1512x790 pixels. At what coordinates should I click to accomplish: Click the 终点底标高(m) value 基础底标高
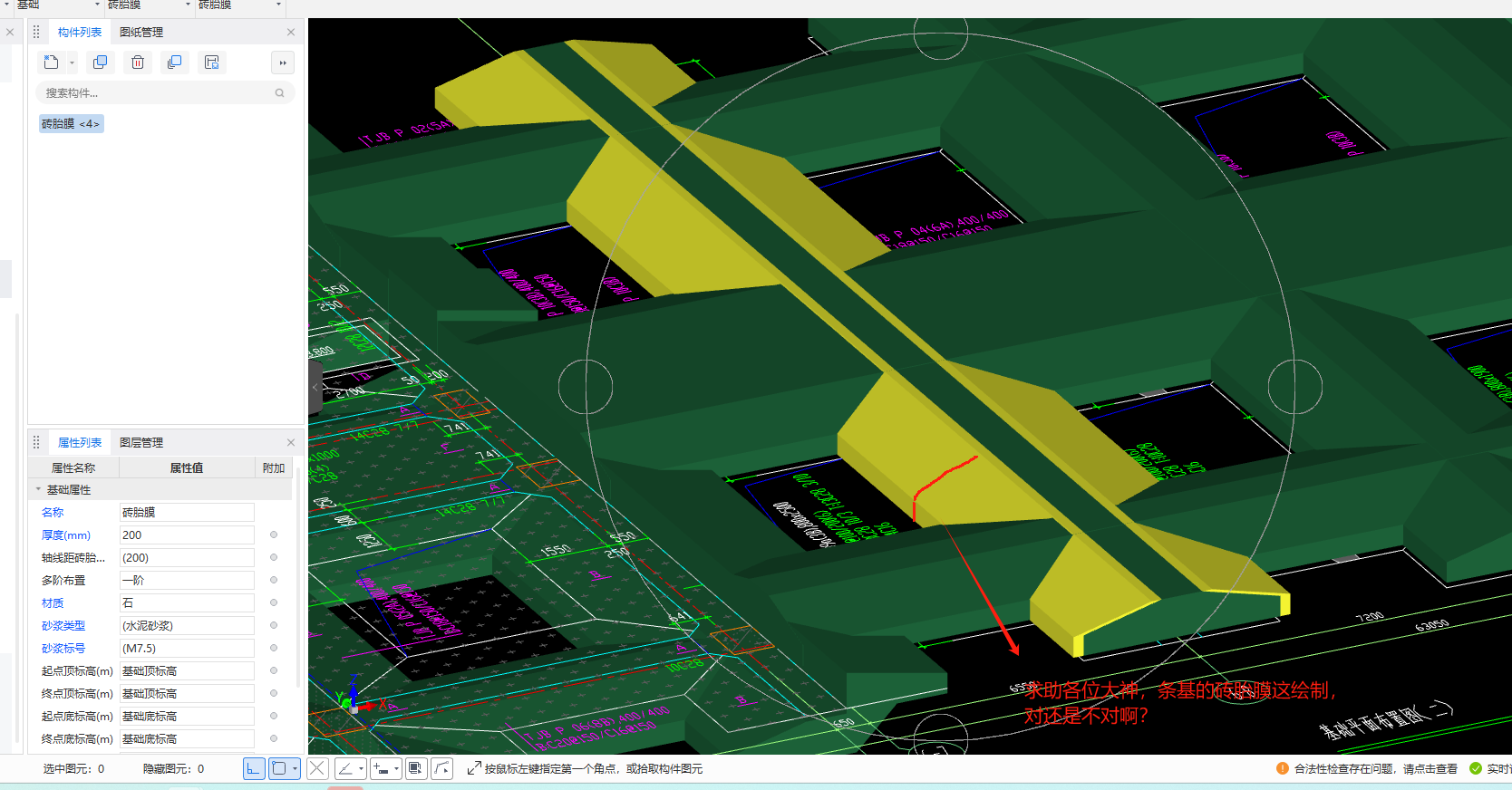(187, 739)
